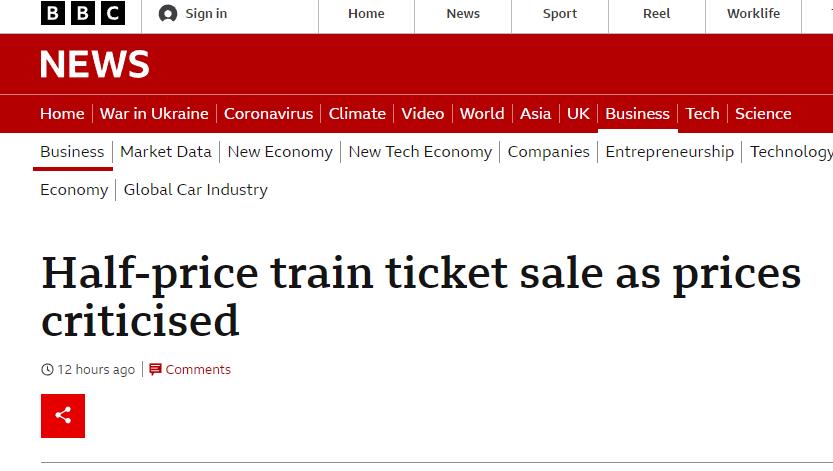
Task: Click the Comments link under headline
Action: click(x=198, y=370)
